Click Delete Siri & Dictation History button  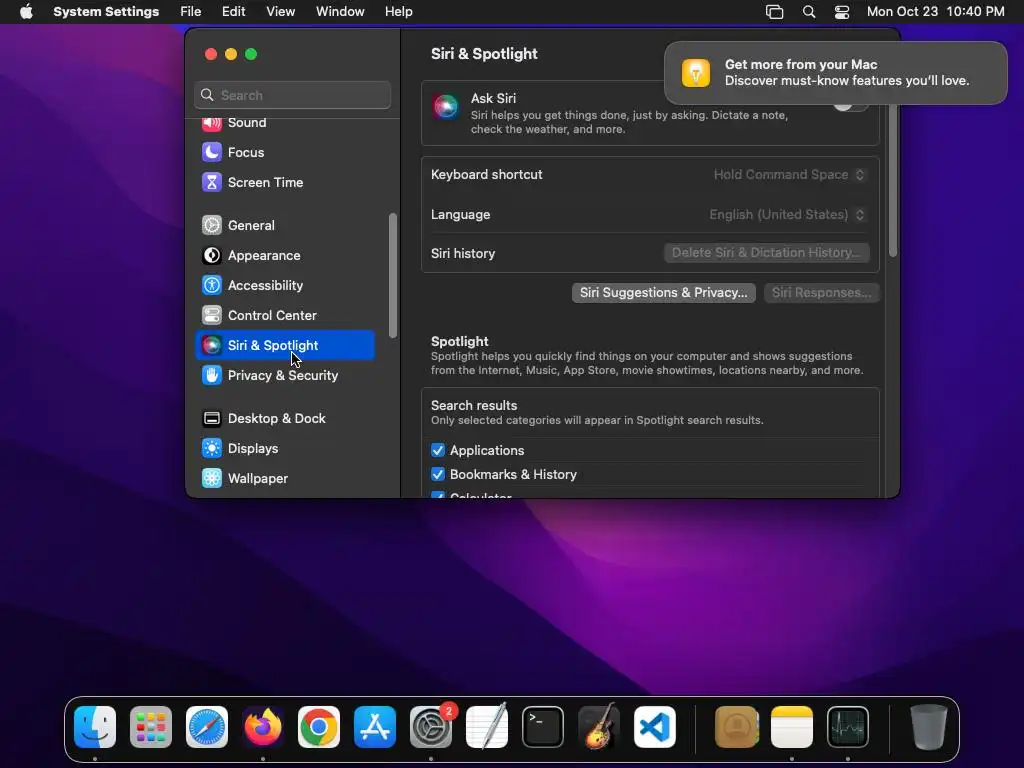pyautogui.click(x=767, y=253)
